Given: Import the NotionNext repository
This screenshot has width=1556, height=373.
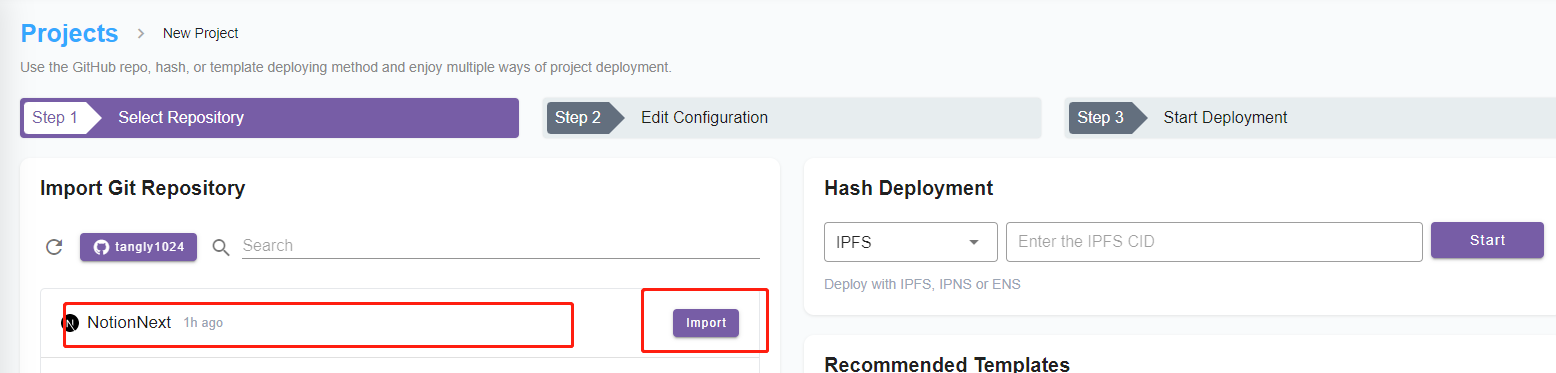Looking at the screenshot, I should click(706, 323).
